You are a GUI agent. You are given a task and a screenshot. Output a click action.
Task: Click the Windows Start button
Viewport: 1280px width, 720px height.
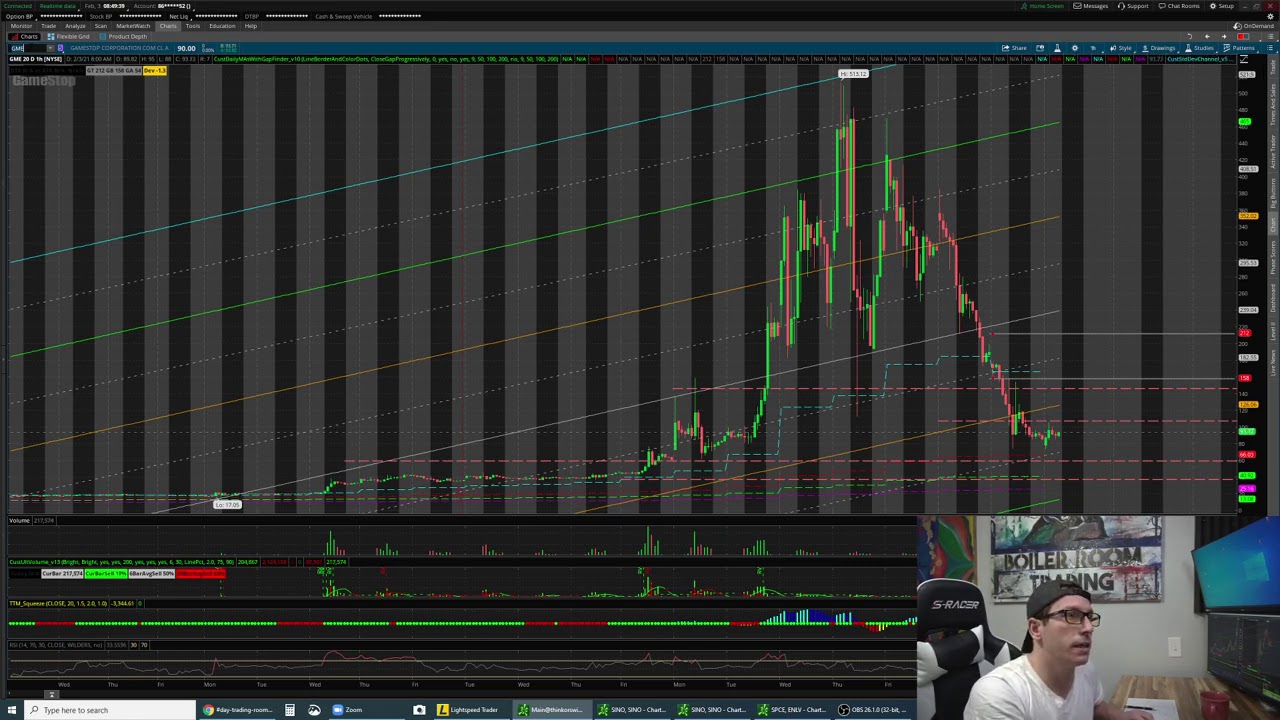[11, 710]
